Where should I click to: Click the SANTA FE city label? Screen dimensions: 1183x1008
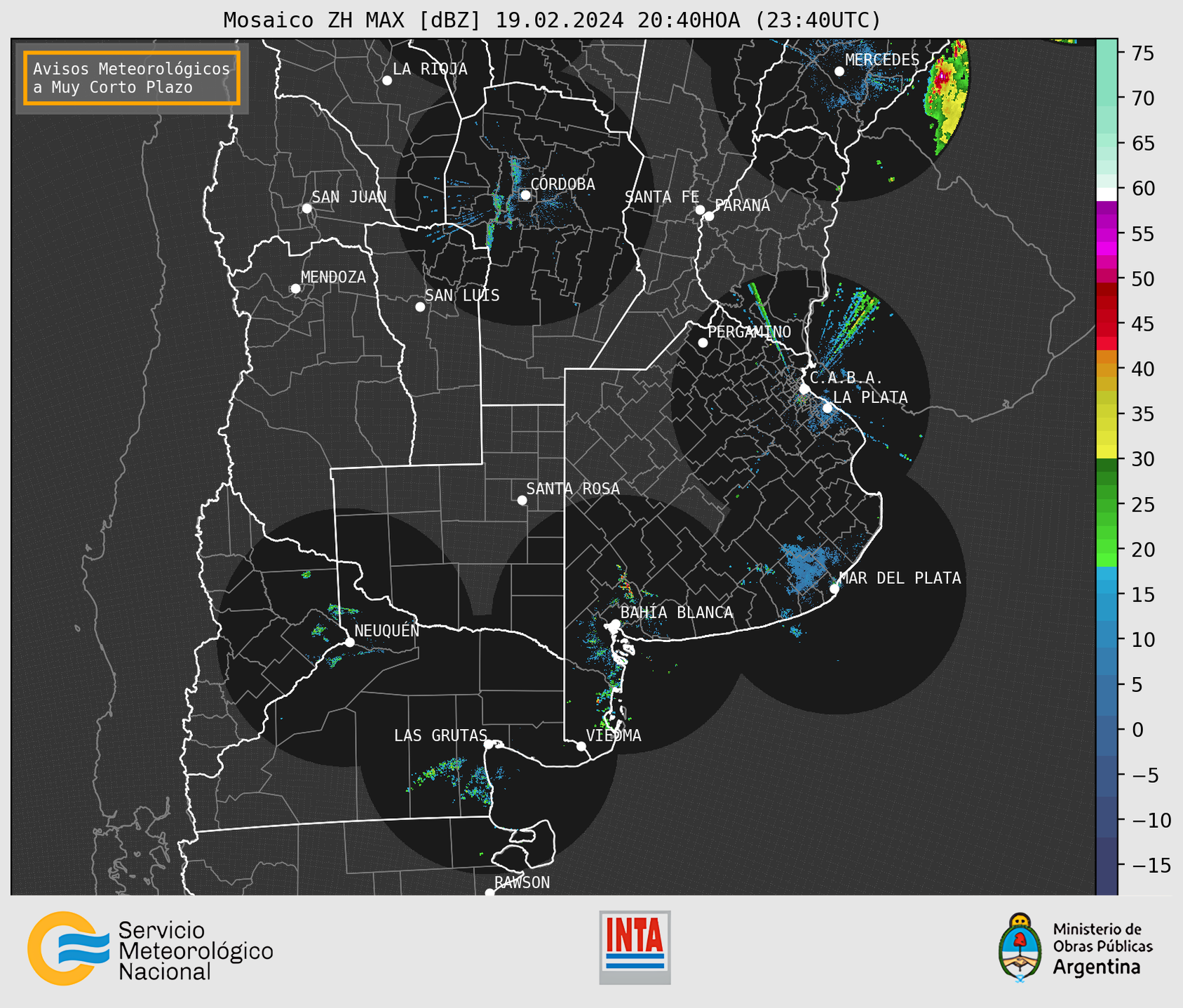coord(662,197)
